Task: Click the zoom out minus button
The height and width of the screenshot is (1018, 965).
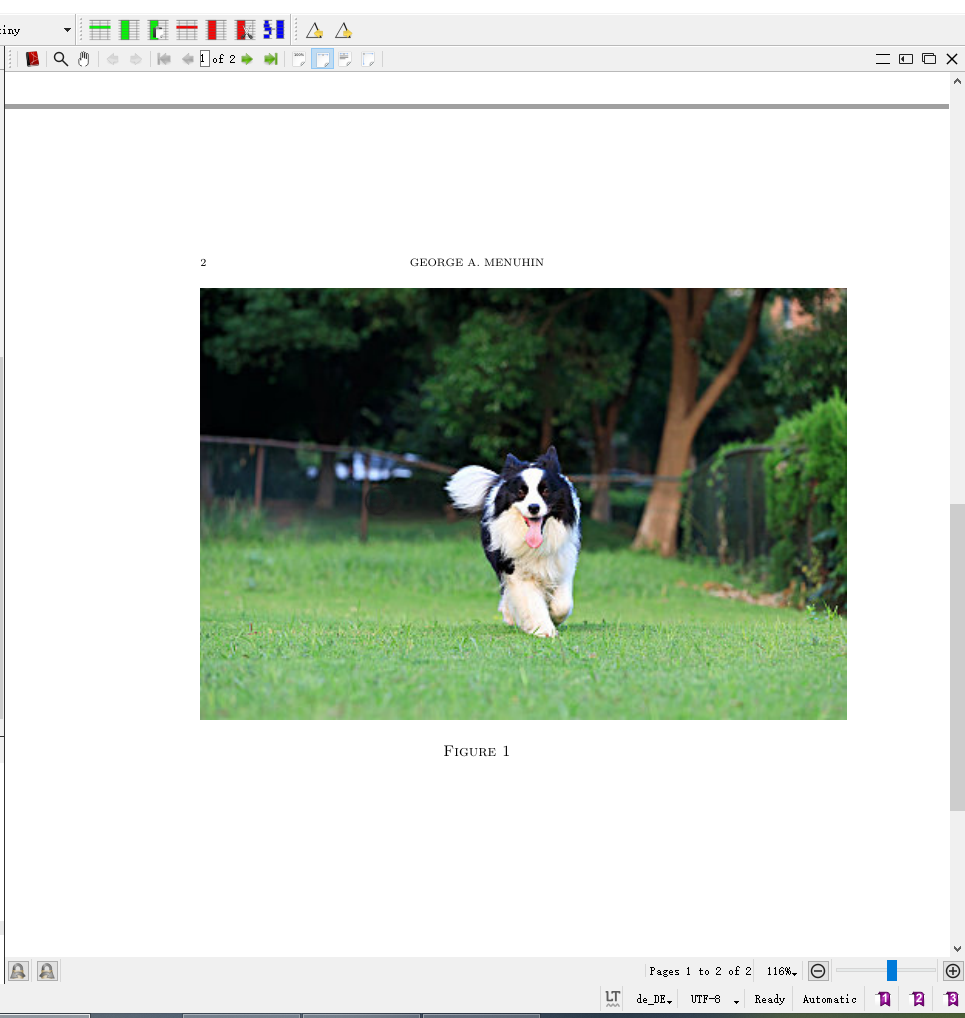Action: tap(818, 971)
